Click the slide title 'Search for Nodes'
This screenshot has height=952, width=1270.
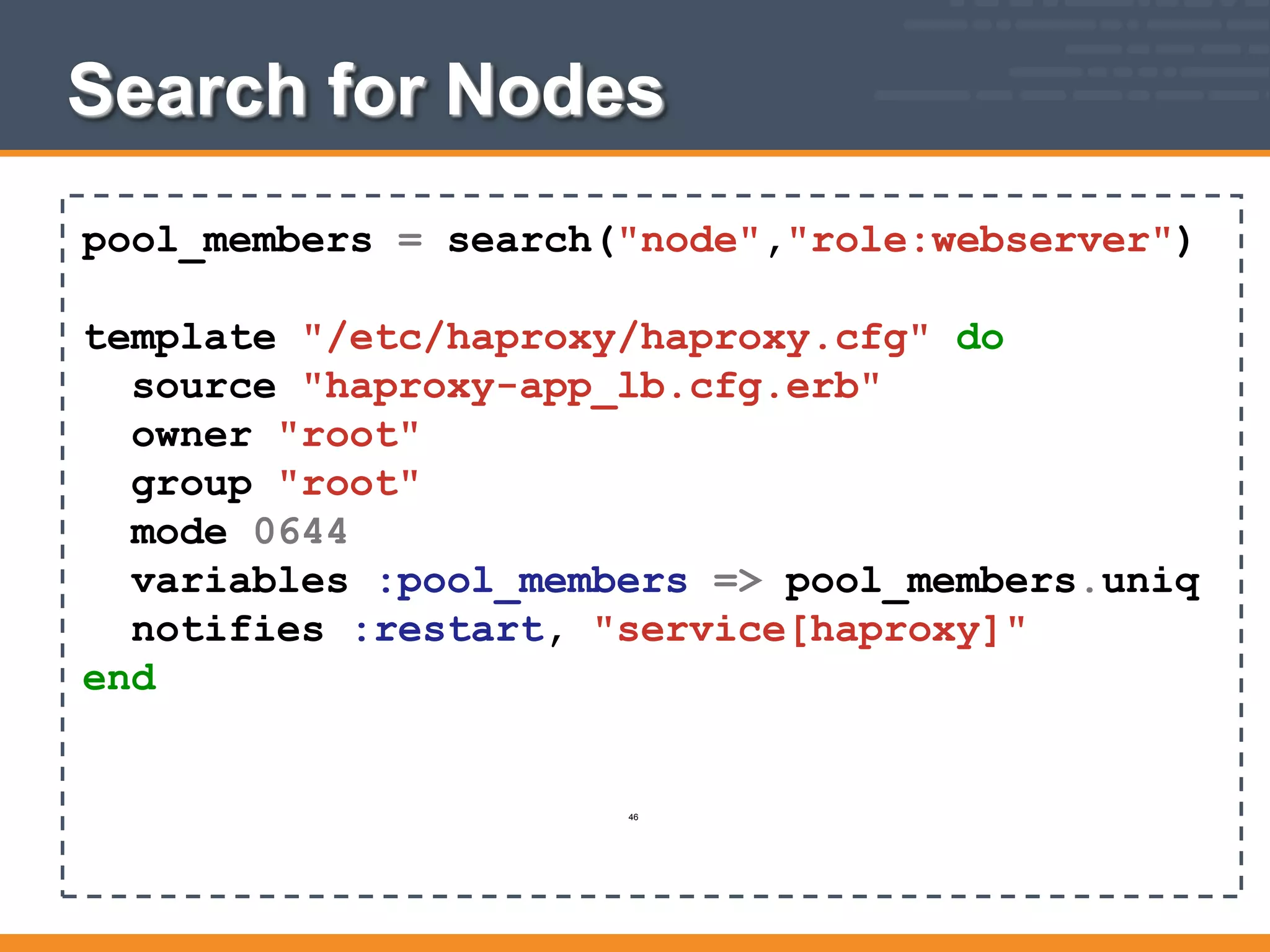click(x=366, y=91)
